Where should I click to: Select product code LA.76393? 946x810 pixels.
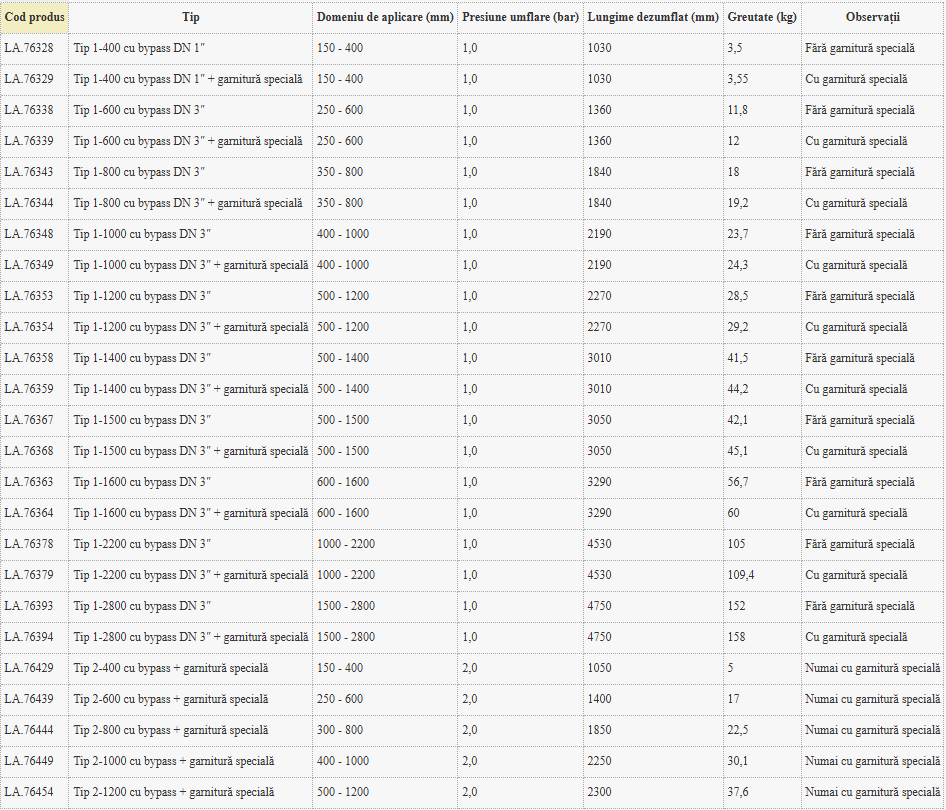point(29,606)
